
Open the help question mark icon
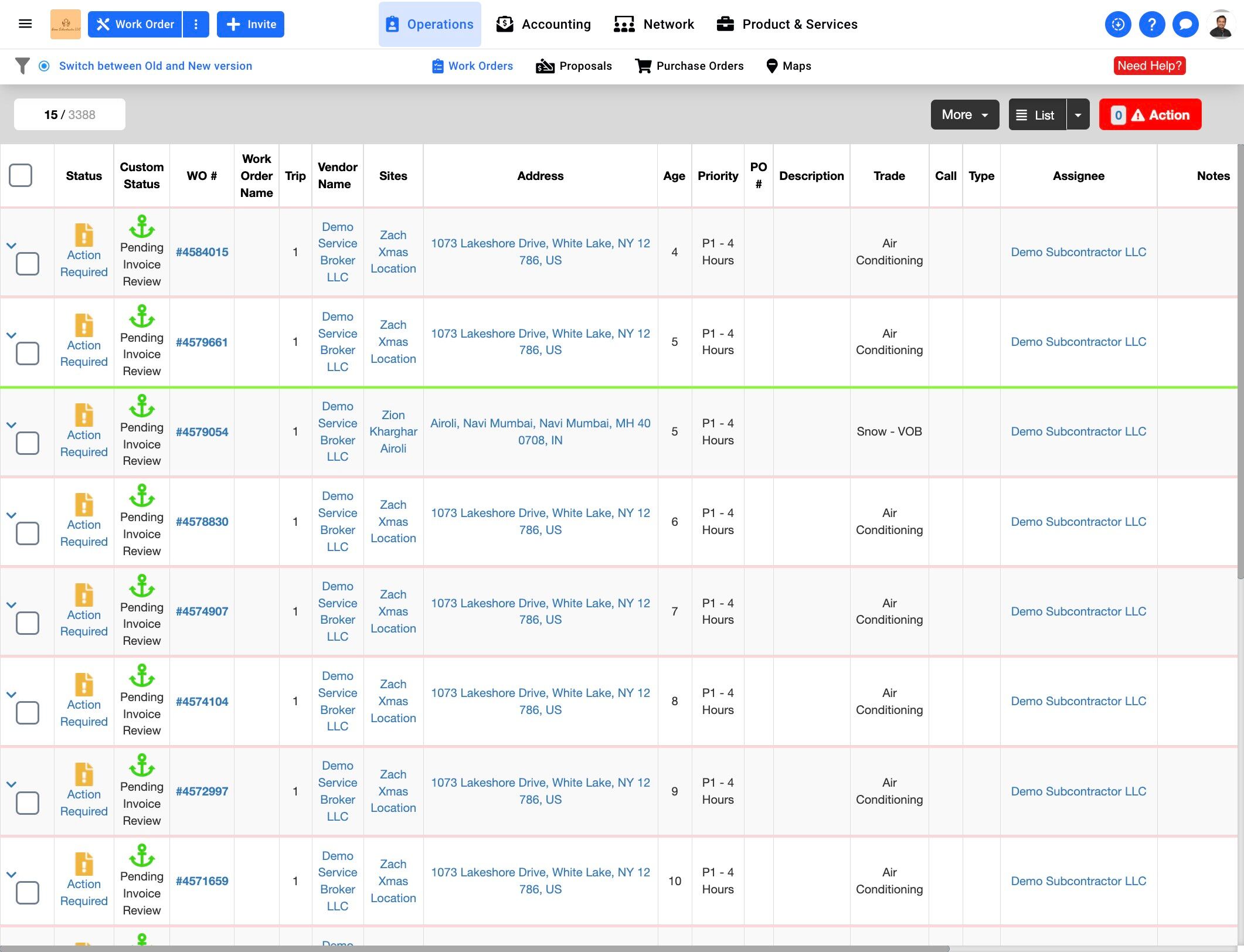point(1151,24)
